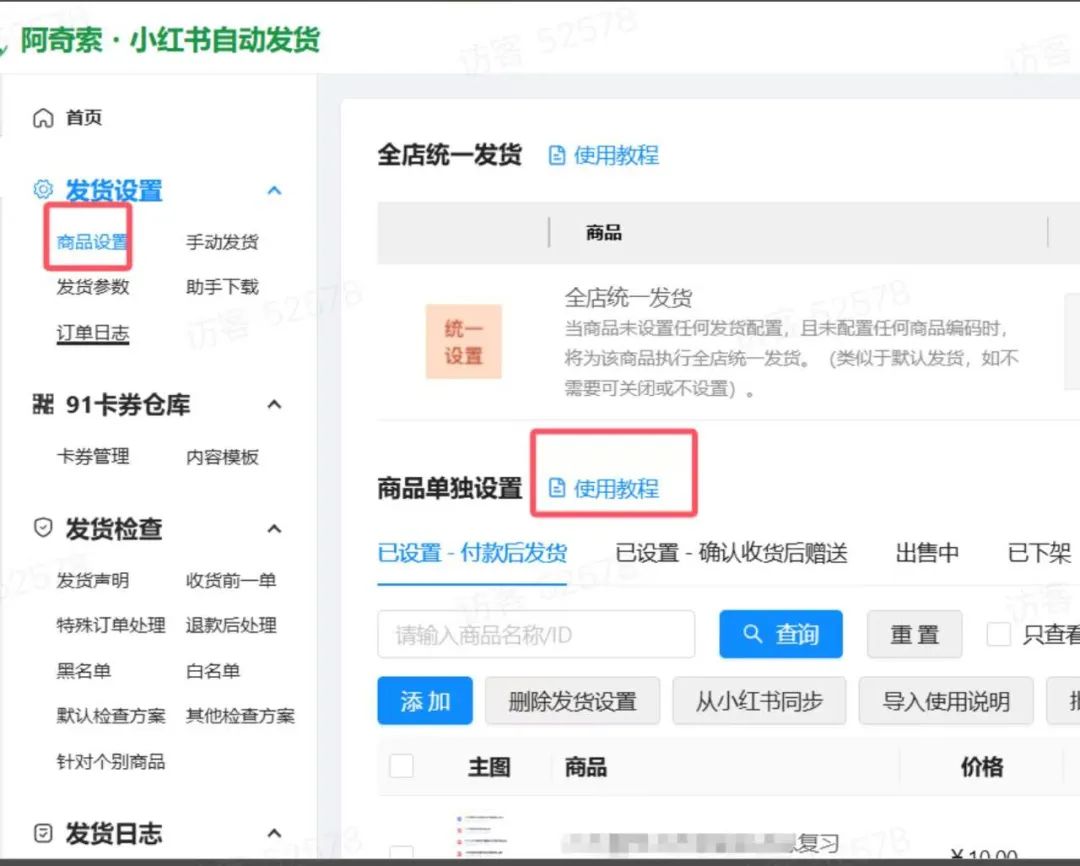Click the blue 添加 button
1080x866 pixels.
point(424,701)
